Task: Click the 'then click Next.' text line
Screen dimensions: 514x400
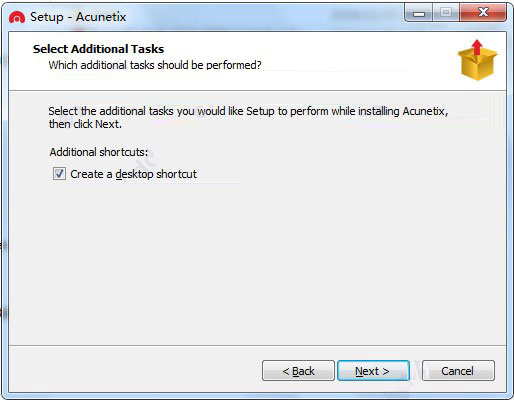Action: tap(85, 124)
